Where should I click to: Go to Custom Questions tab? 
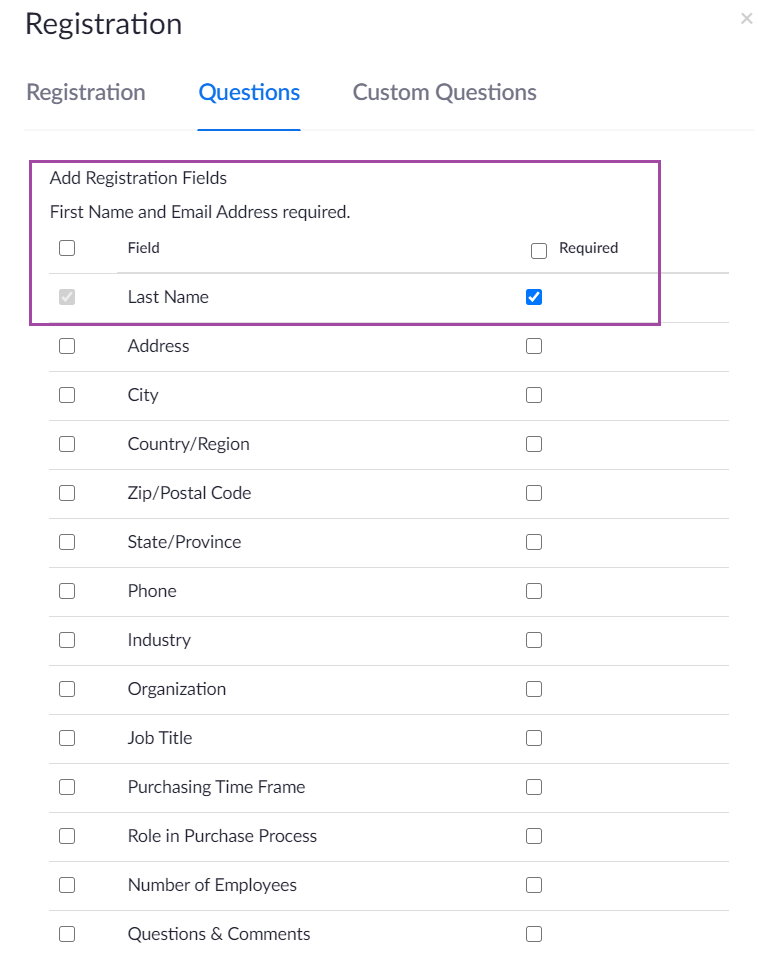[444, 93]
